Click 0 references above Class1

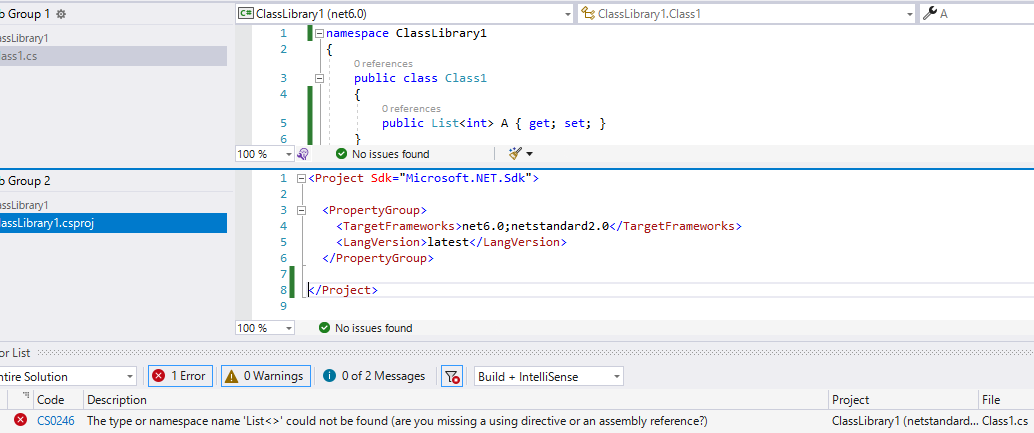[383, 64]
